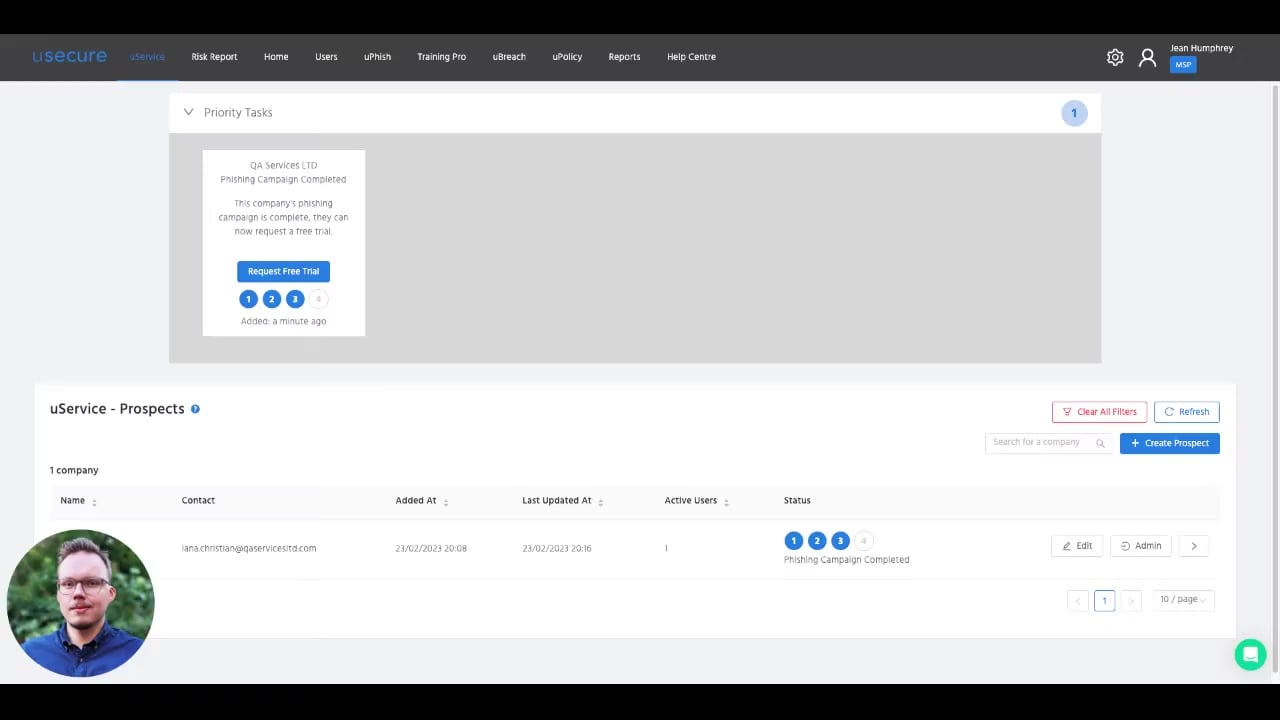This screenshot has height=720, width=1280.
Task: Open the uPhish menu
Action: tap(377, 57)
